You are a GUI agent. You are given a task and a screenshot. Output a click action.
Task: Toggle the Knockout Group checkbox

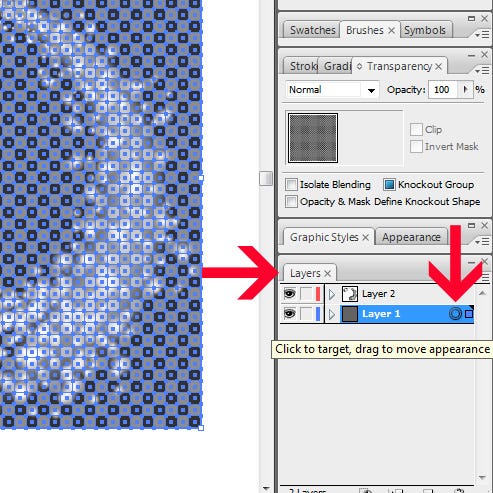coord(389,184)
